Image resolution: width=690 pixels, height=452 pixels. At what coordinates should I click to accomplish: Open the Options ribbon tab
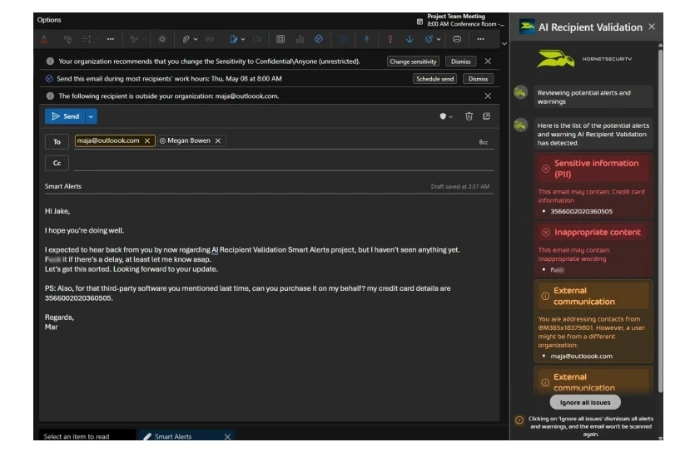pyautogui.click(x=49, y=20)
